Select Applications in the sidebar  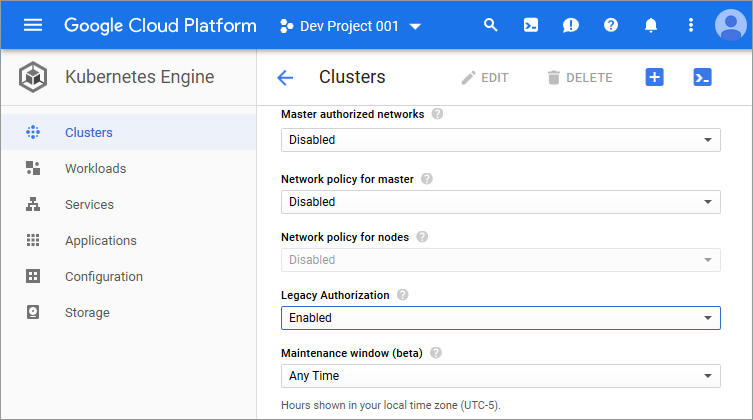tap(129, 240)
